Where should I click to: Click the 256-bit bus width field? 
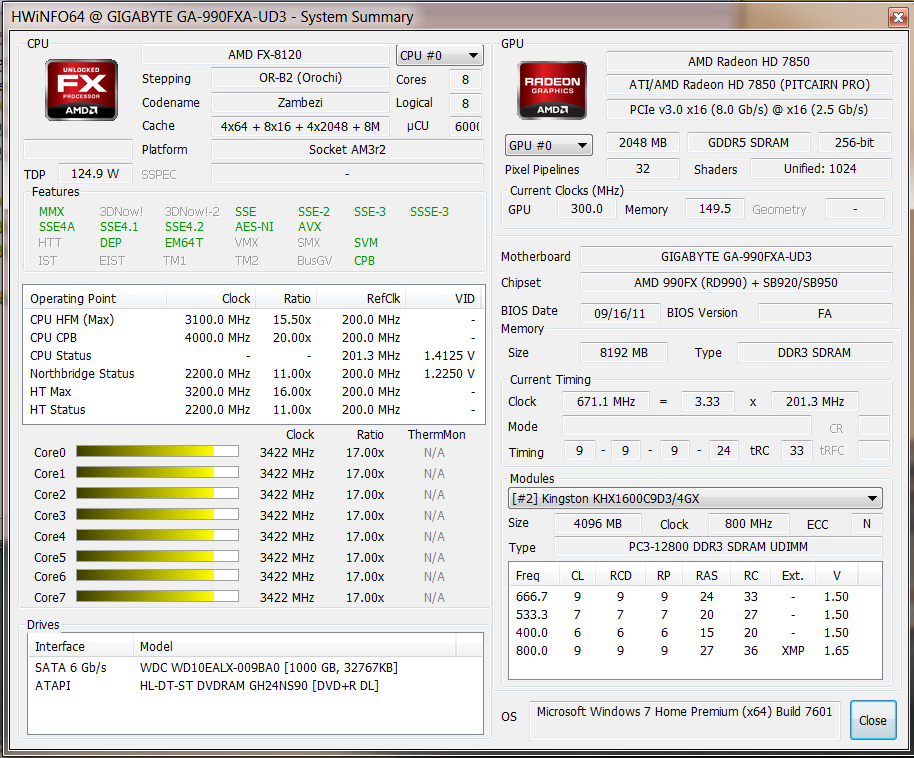click(x=855, y=142)
